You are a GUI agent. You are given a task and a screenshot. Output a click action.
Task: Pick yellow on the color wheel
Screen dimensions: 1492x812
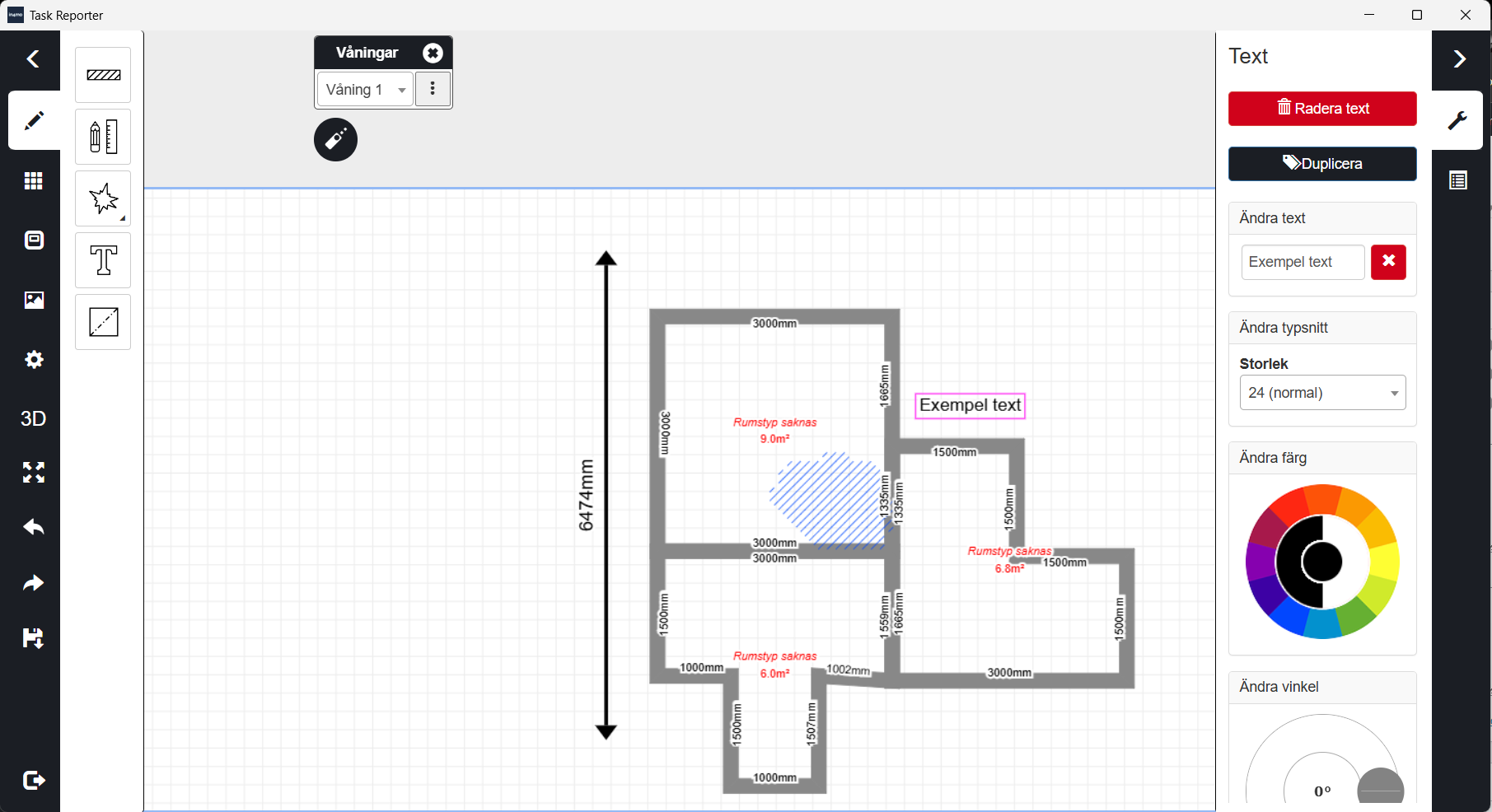click(x=1385, y=562)
